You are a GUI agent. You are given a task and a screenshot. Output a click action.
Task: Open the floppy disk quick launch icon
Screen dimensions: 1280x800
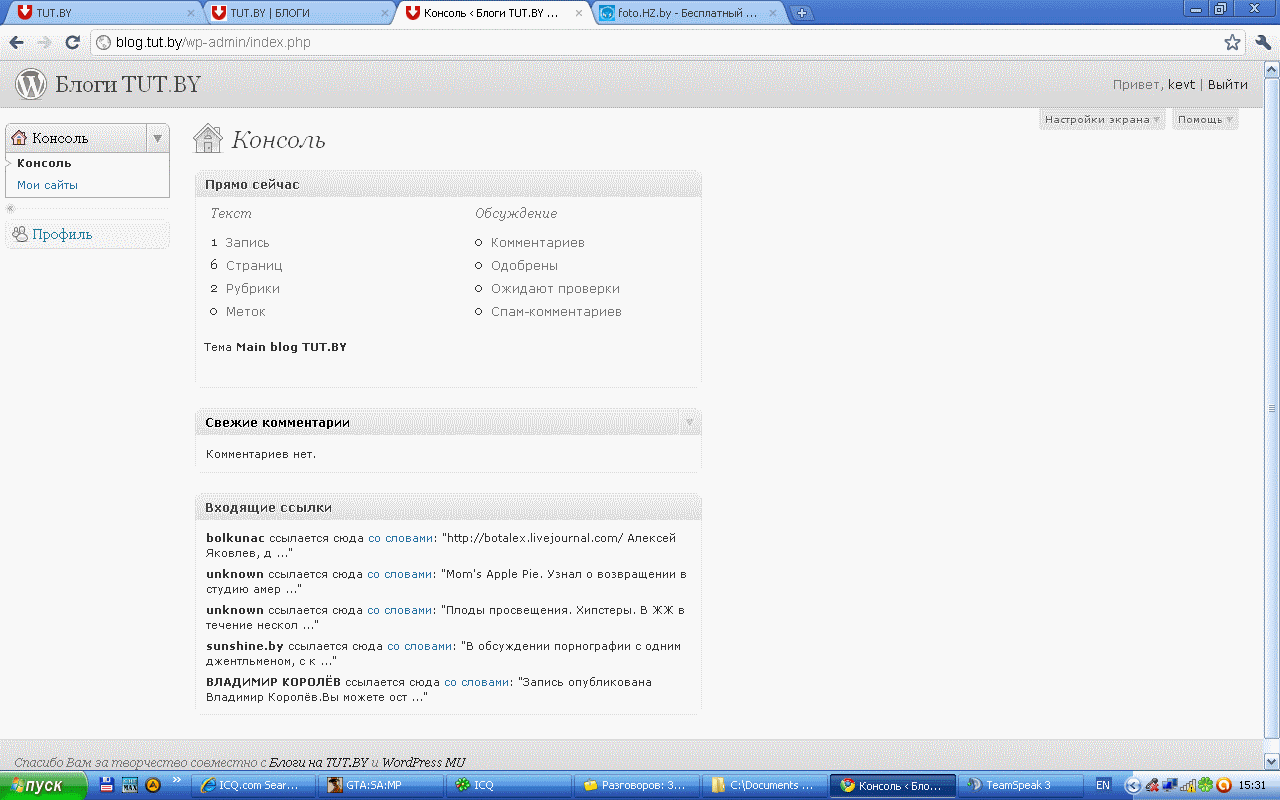click(x=107, y=785)
